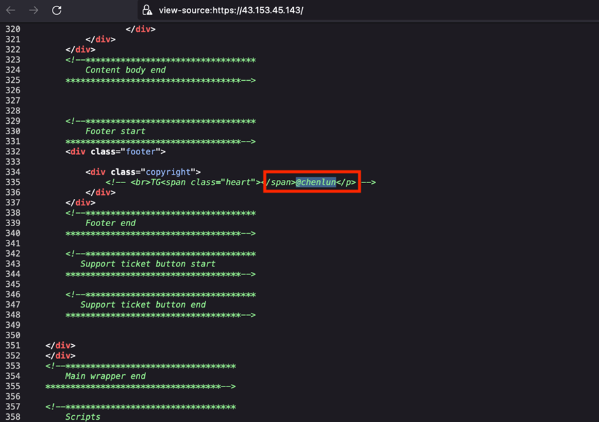Click line number 332
599x422 pixels.
13,152
